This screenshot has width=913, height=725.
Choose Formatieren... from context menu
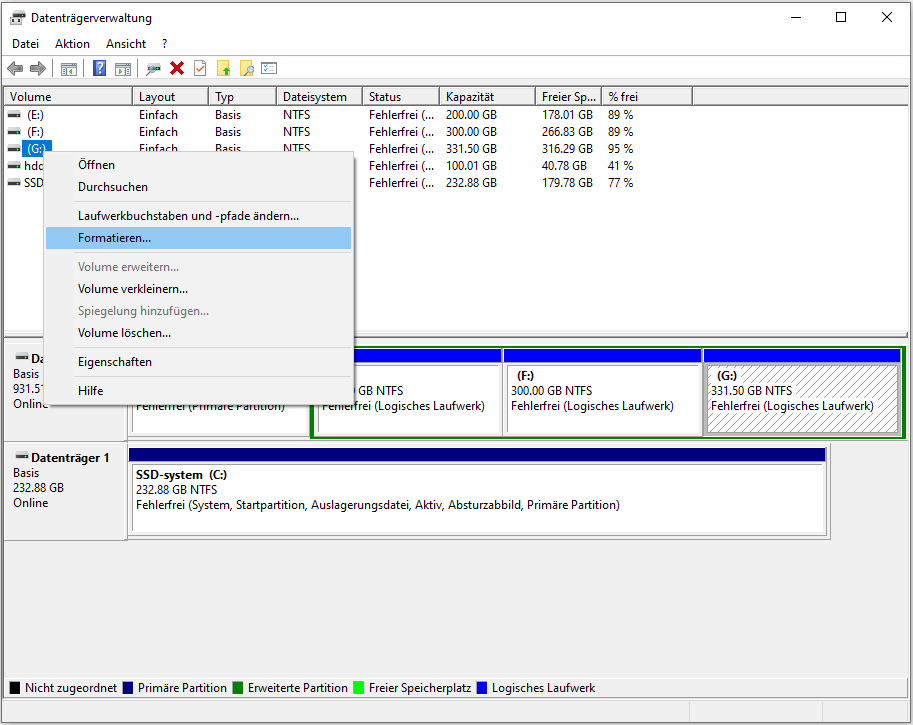[x=114, y=238]
